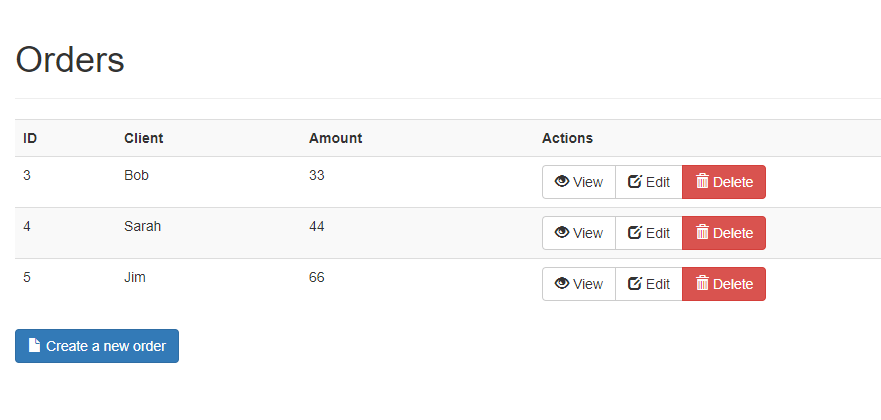Viewport: 881px width, 420px height.
Task: Click the eye icon in Bob's row
Action: (562, 182)
